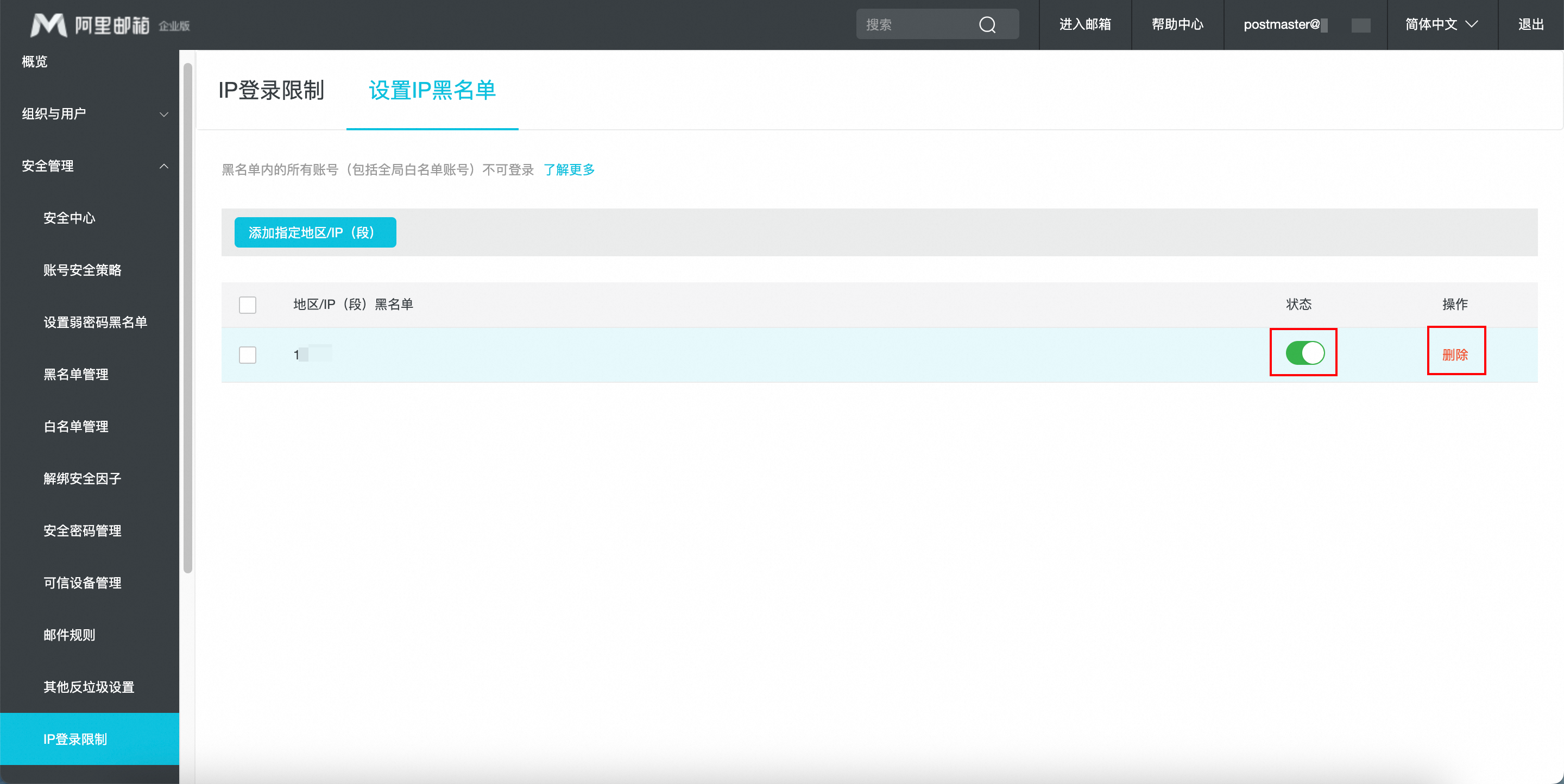Open the 了解更多 link
The height and width of the screenshot is (784, 1564).
click(x=569, y=170)
